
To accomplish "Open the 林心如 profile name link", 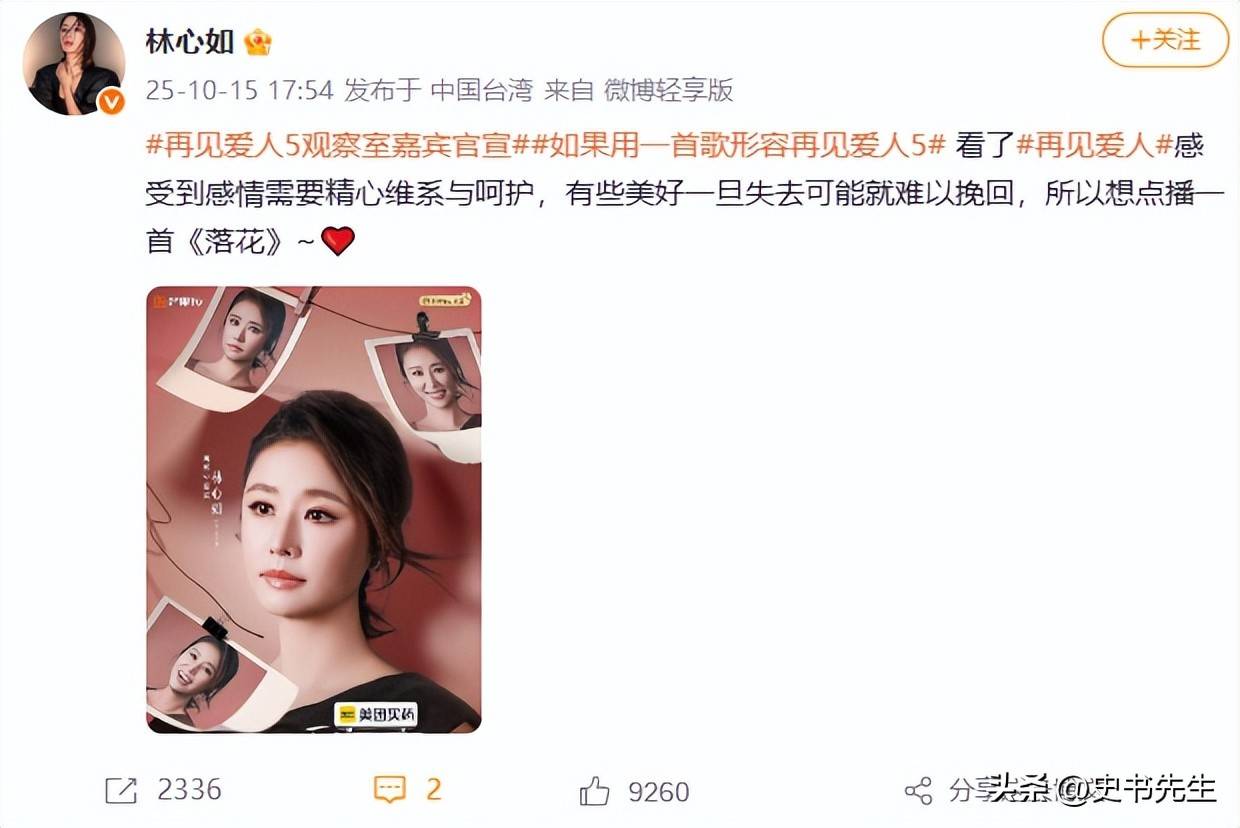I will click(190, 42).
